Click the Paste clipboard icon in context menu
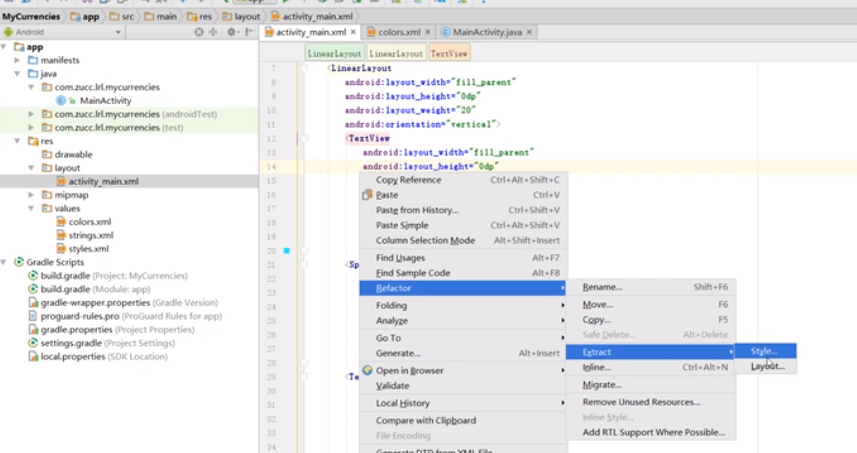 [x=367, y=195]
